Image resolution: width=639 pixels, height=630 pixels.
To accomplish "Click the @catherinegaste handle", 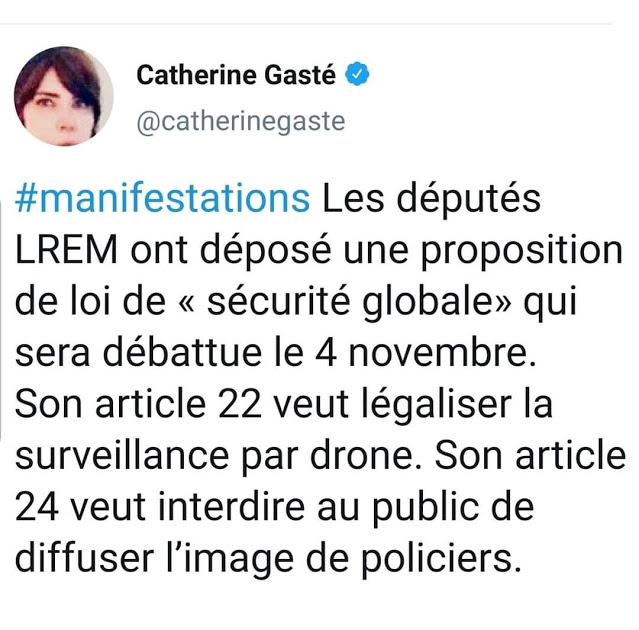I will click(x=240, y=122).
